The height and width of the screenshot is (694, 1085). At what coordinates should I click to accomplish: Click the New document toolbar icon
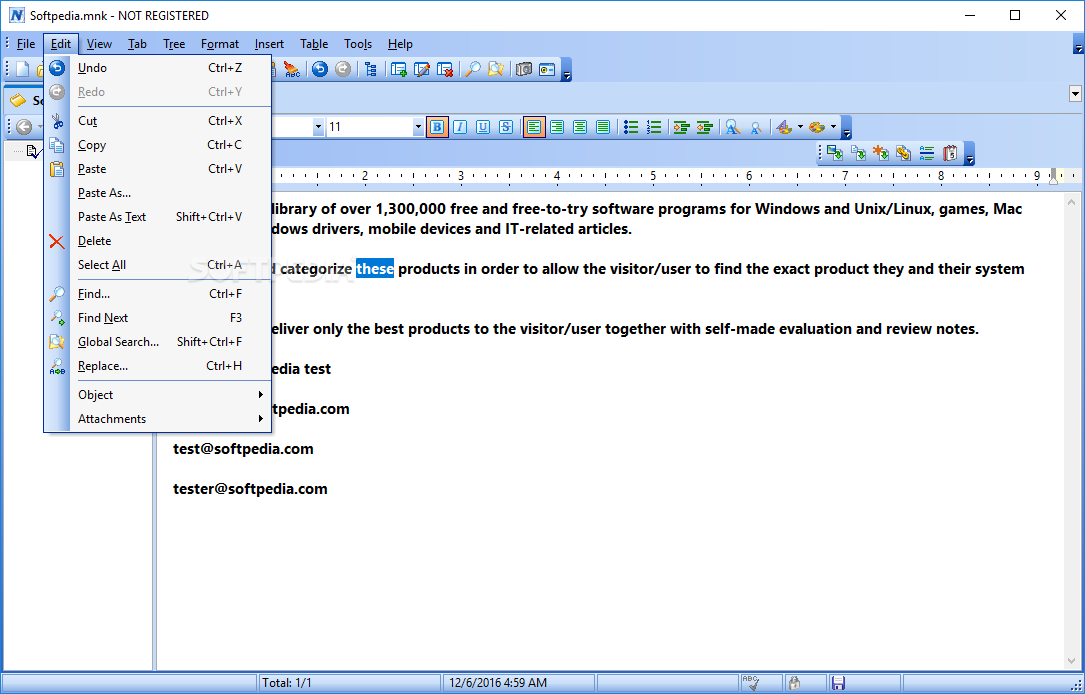[x=23, y=69]
